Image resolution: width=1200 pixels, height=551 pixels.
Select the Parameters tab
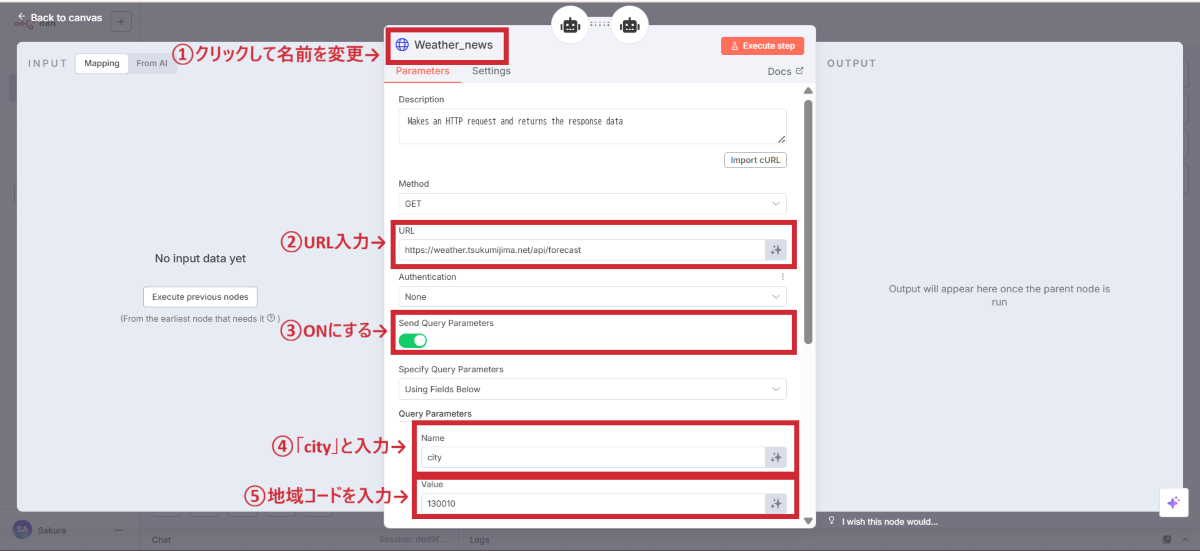(422, 71)
